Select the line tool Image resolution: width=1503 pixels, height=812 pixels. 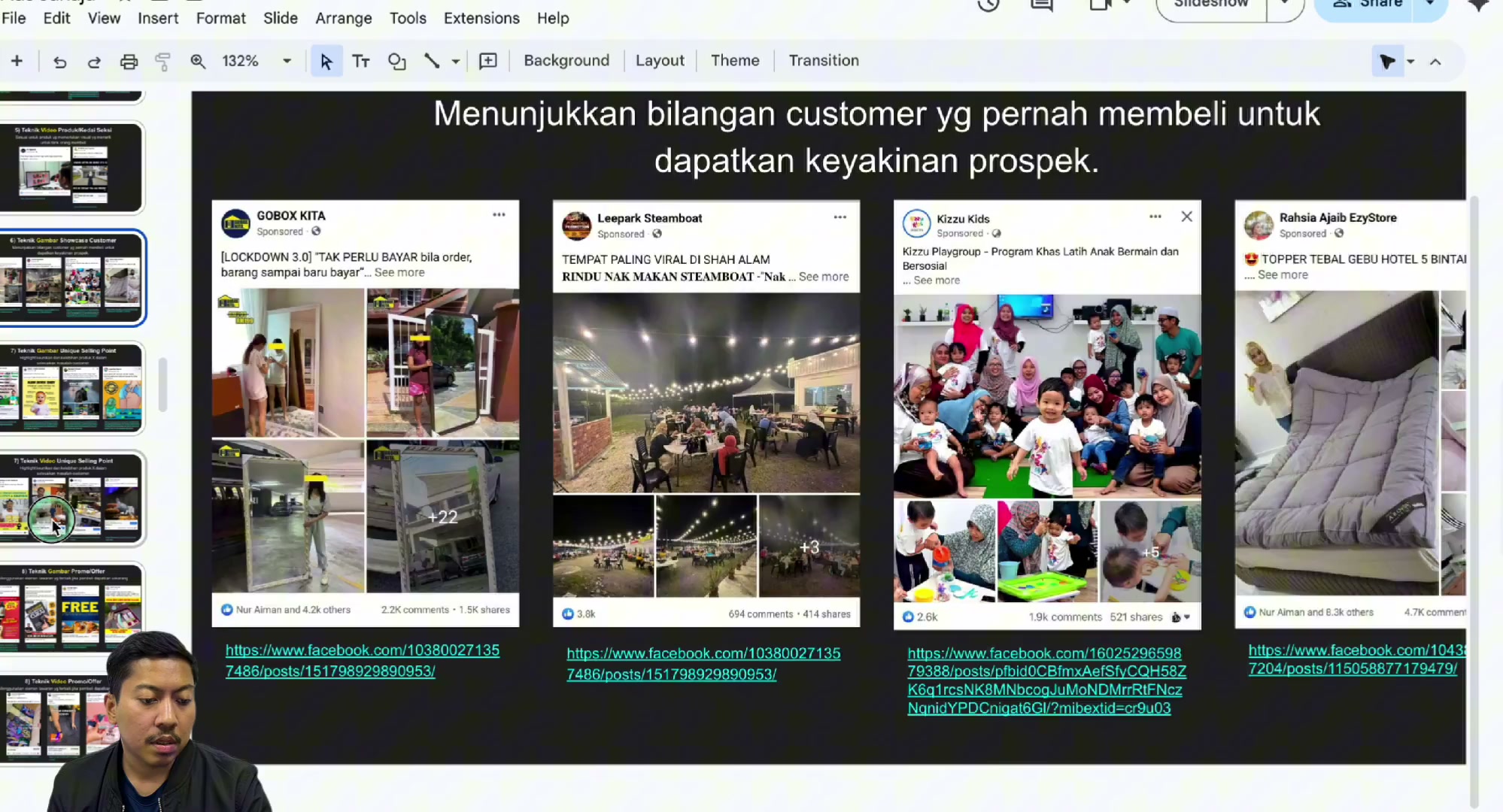coord(432,61)
